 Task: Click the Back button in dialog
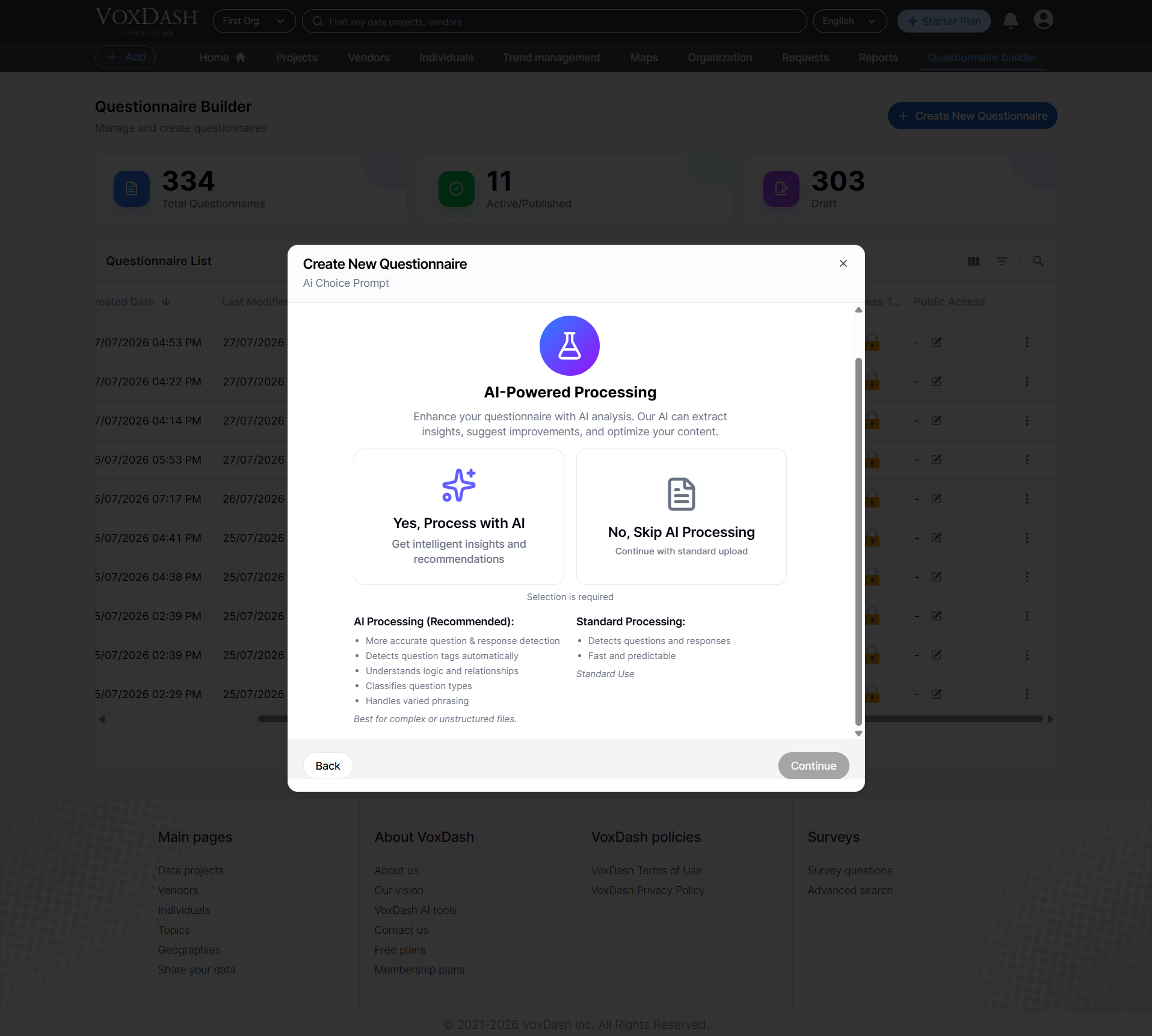(328, 765)
